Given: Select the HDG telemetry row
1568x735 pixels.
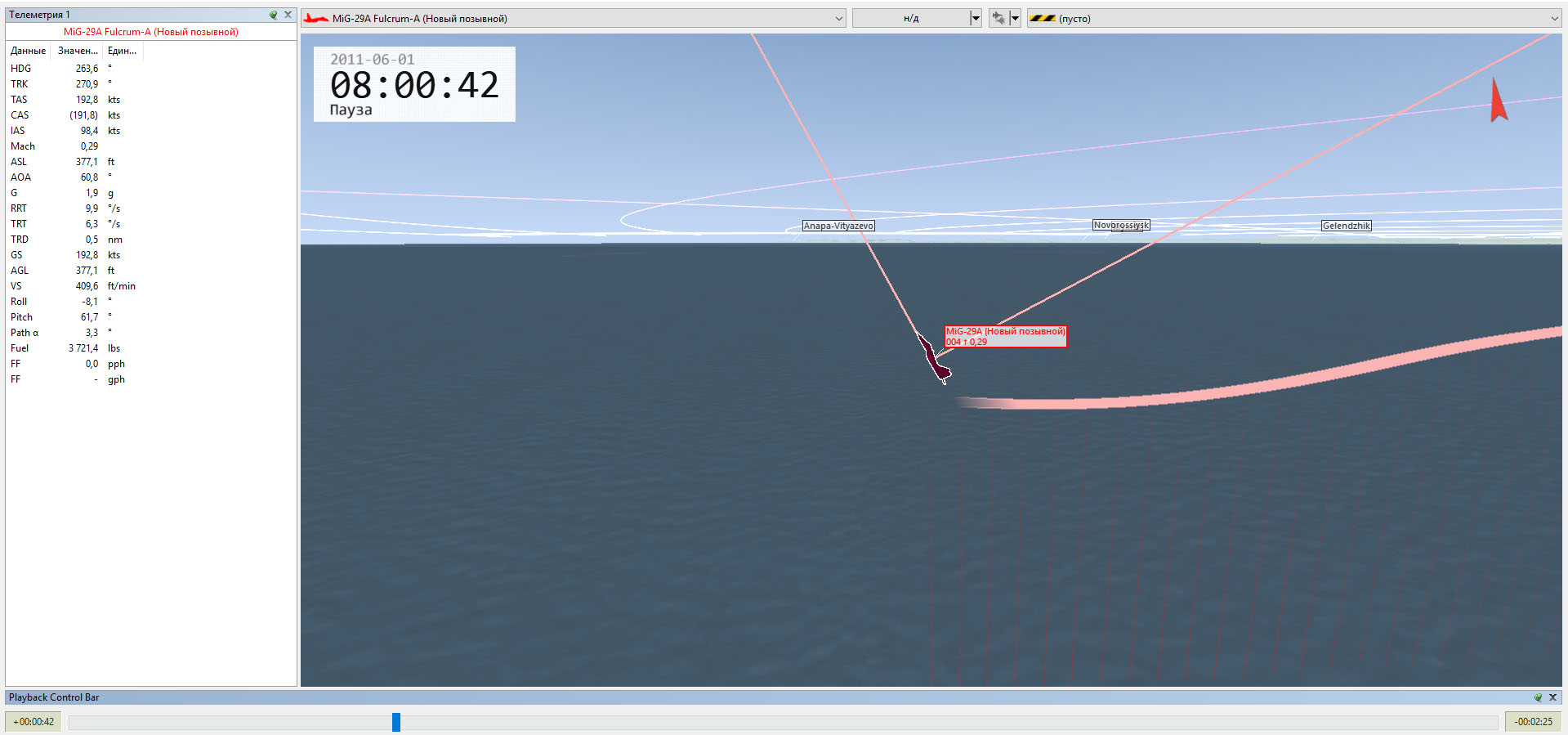Looking at the screenshot, I should [151, 69].
